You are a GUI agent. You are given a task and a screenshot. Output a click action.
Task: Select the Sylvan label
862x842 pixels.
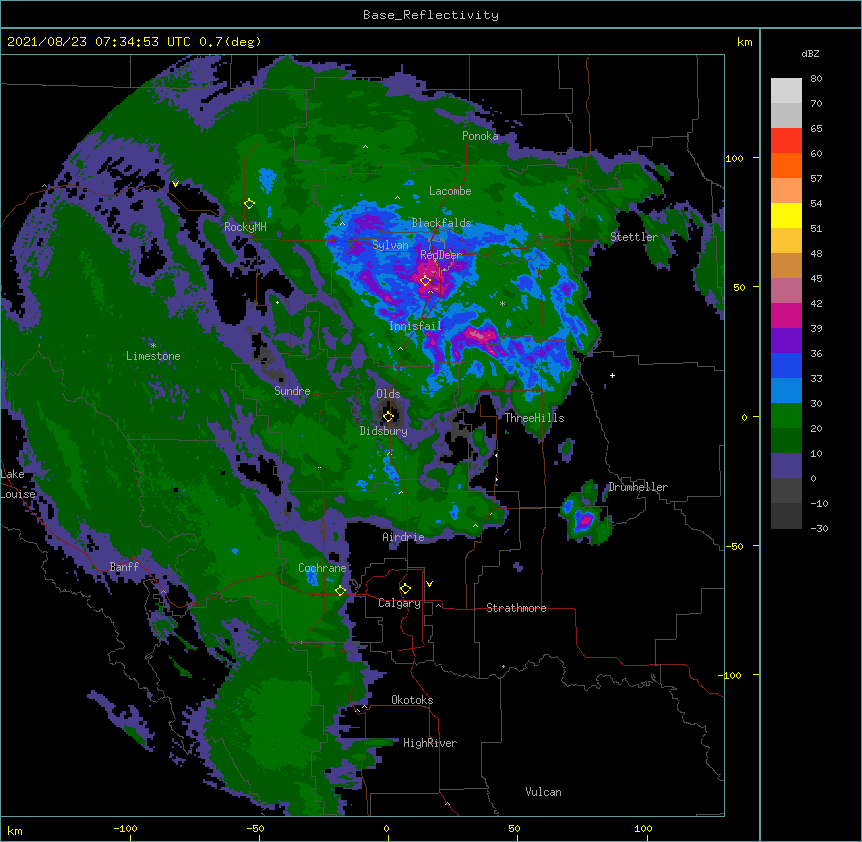coord(390,245)
